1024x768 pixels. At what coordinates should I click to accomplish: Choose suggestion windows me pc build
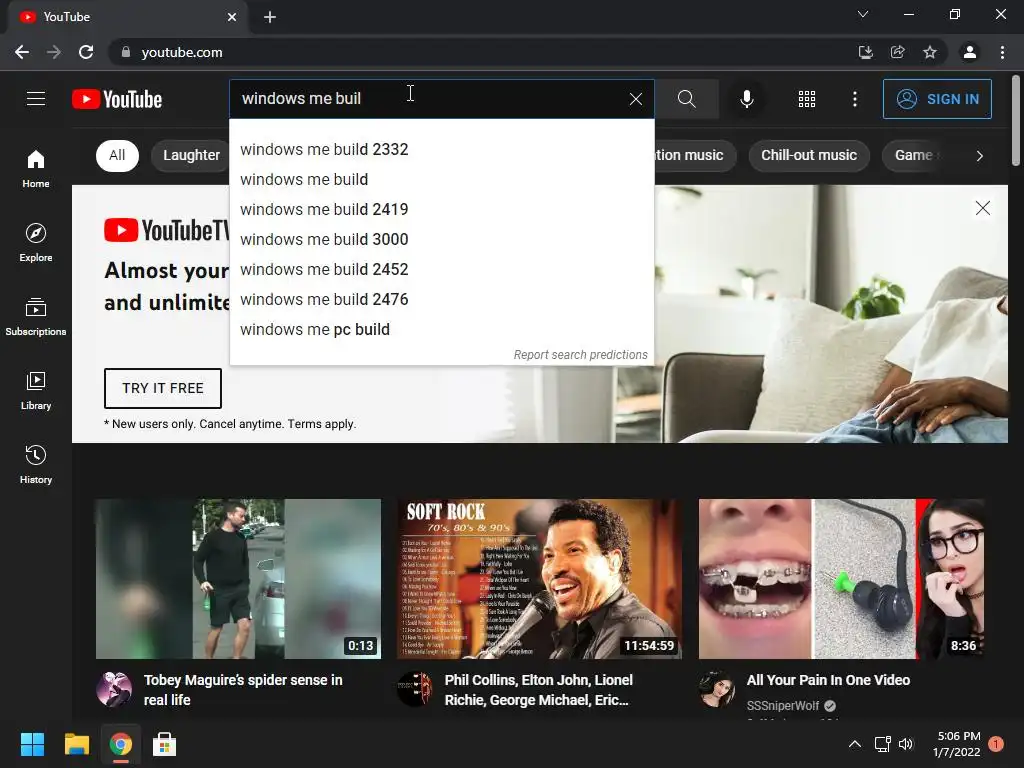click(441, 329)
